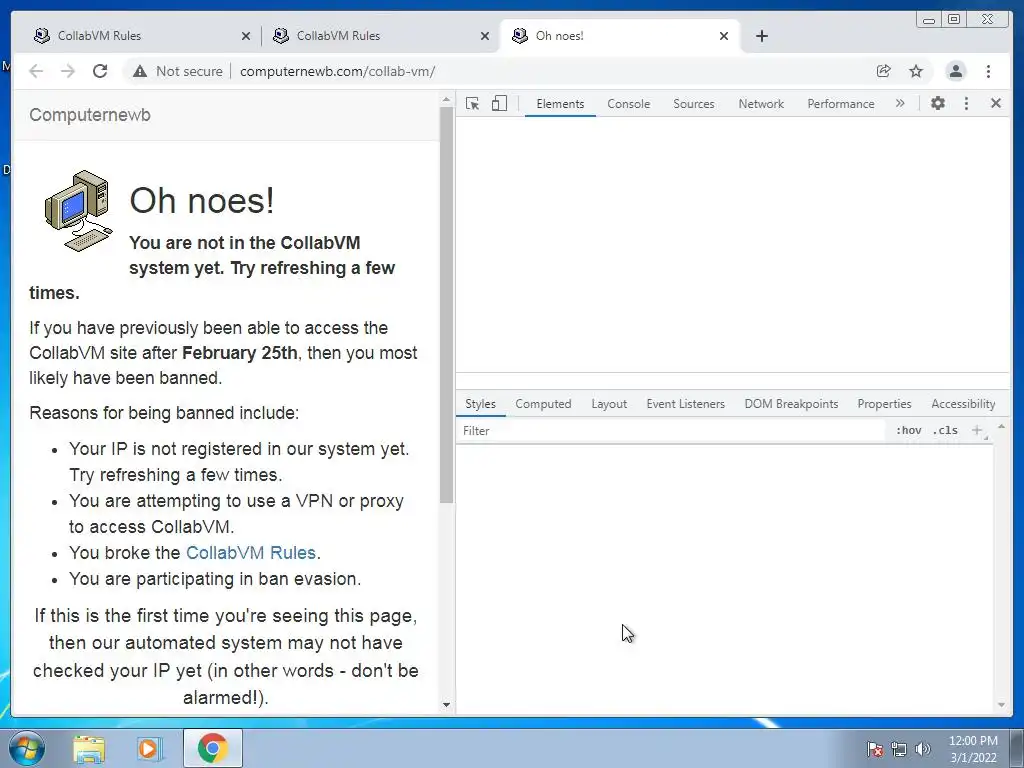
Task: Open the Chrome profile avatar
Action: [955, 71]
